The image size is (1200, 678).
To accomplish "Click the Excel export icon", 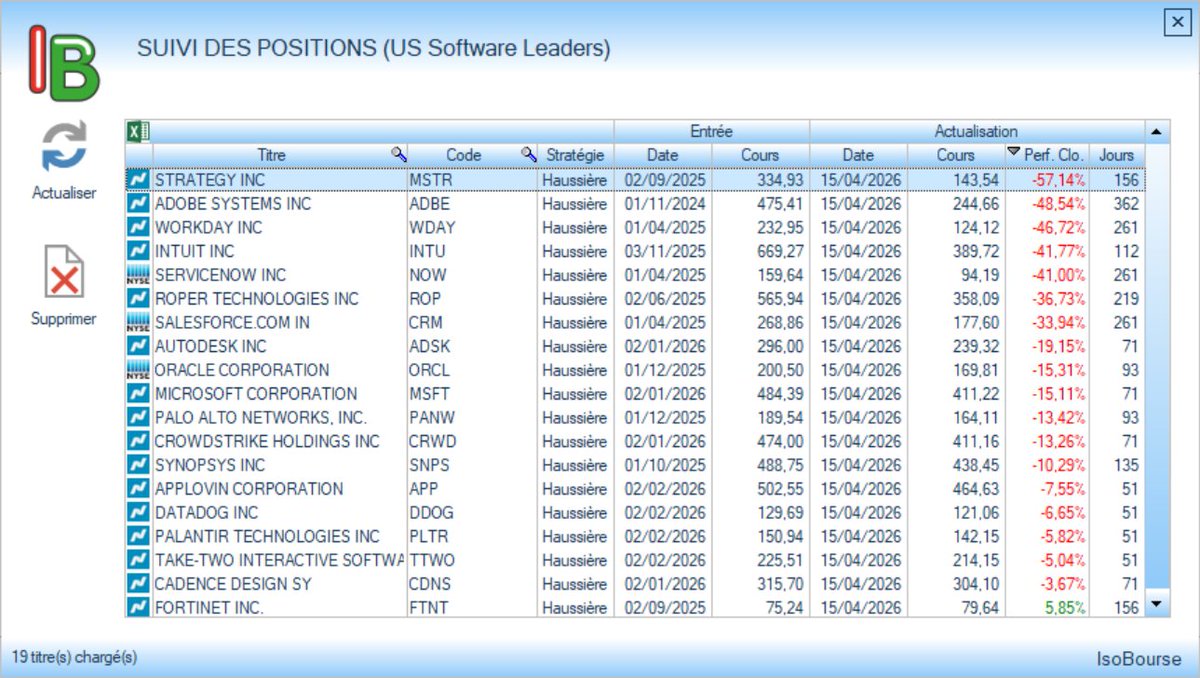I will [138, 131].
